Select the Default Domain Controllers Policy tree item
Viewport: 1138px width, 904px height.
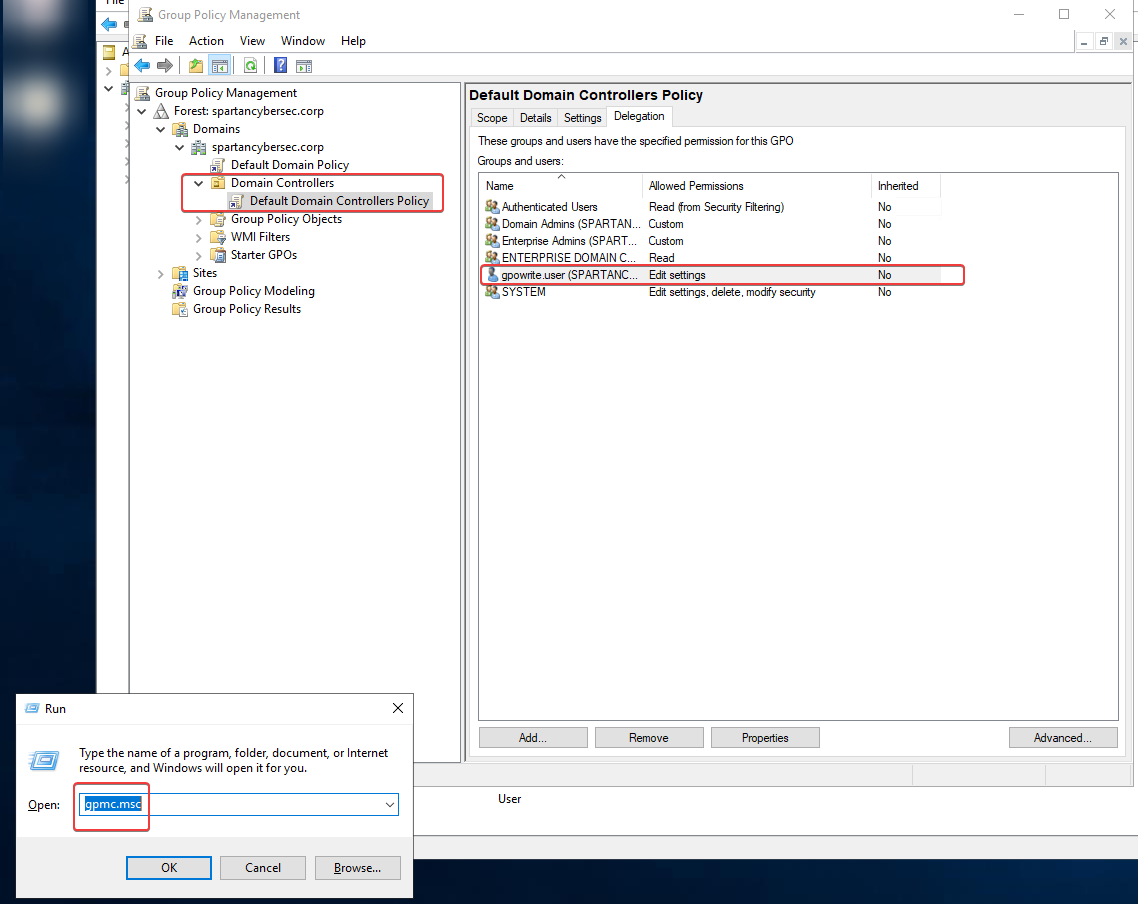[x=339, y=201]
